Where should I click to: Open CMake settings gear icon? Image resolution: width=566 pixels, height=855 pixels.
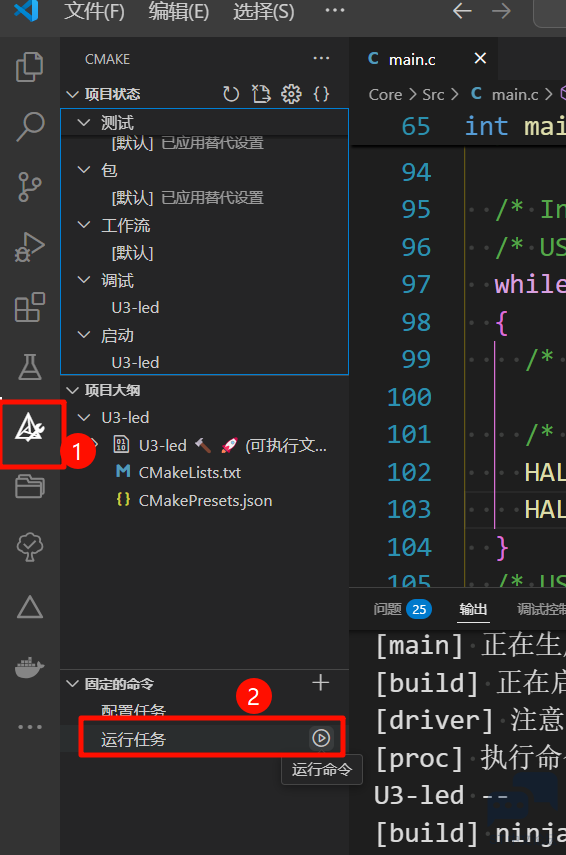tap(291, 94)
